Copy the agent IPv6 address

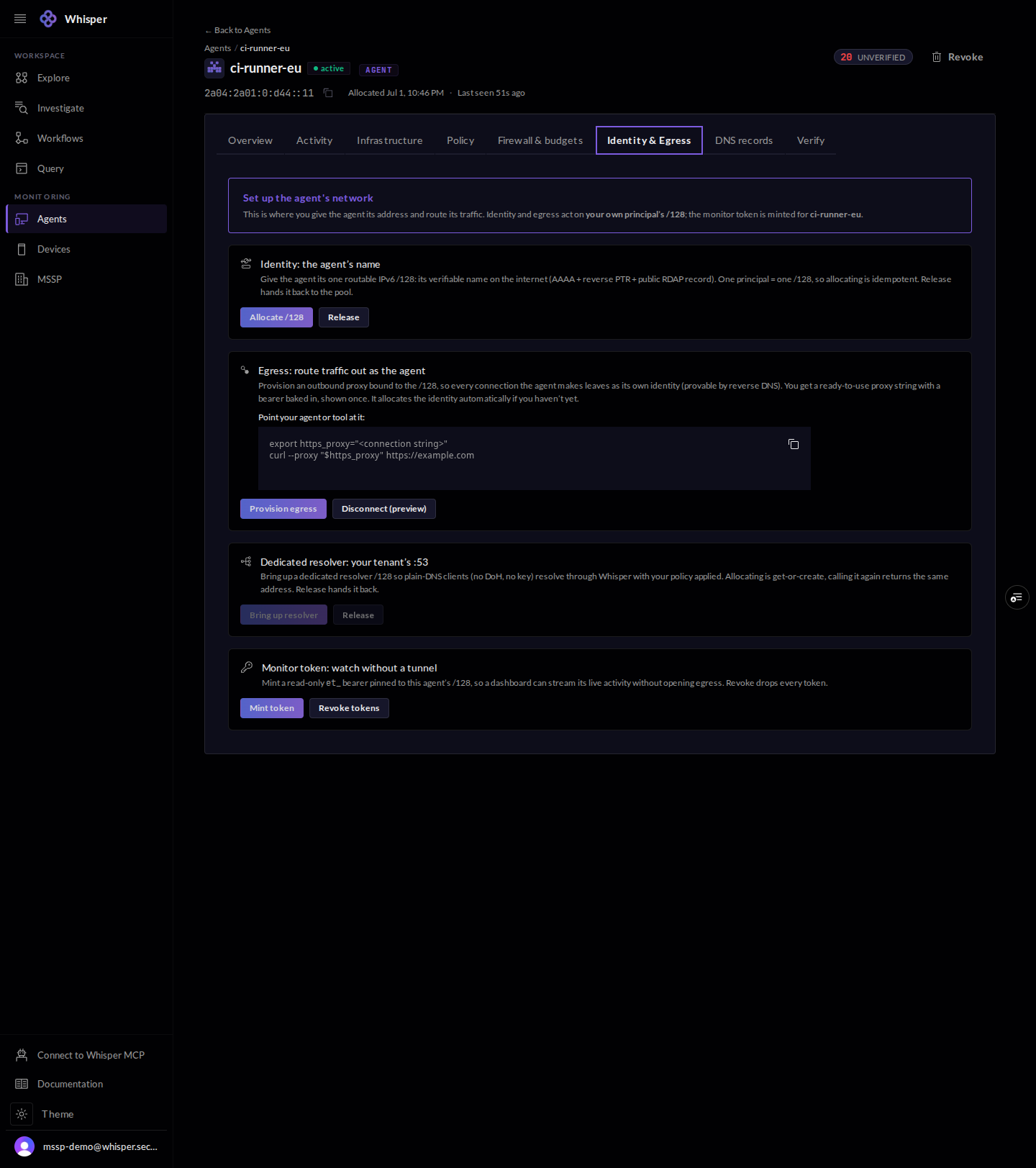(x=328, y=93)
